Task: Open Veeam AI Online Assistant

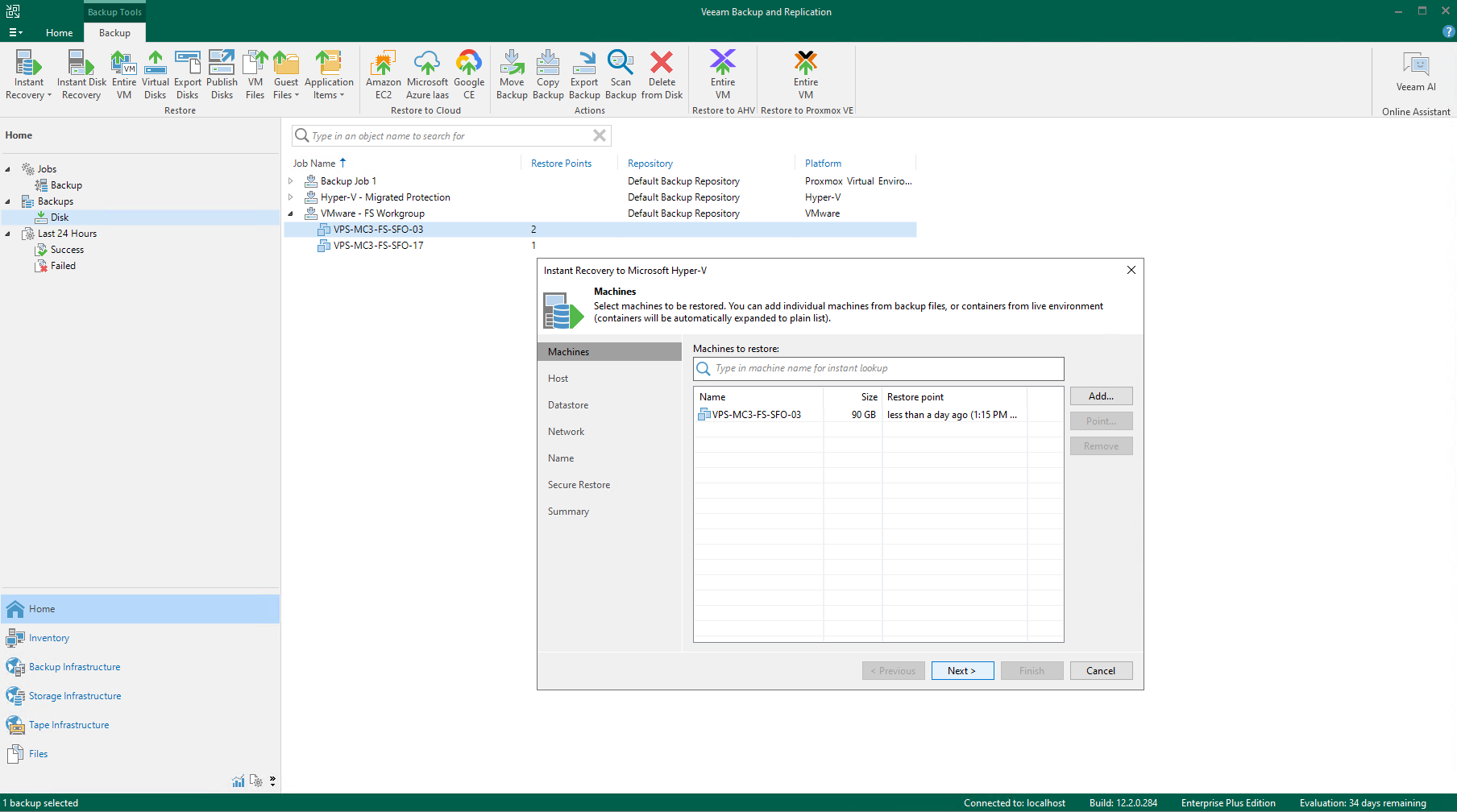Action: (x=1416, y=72)
